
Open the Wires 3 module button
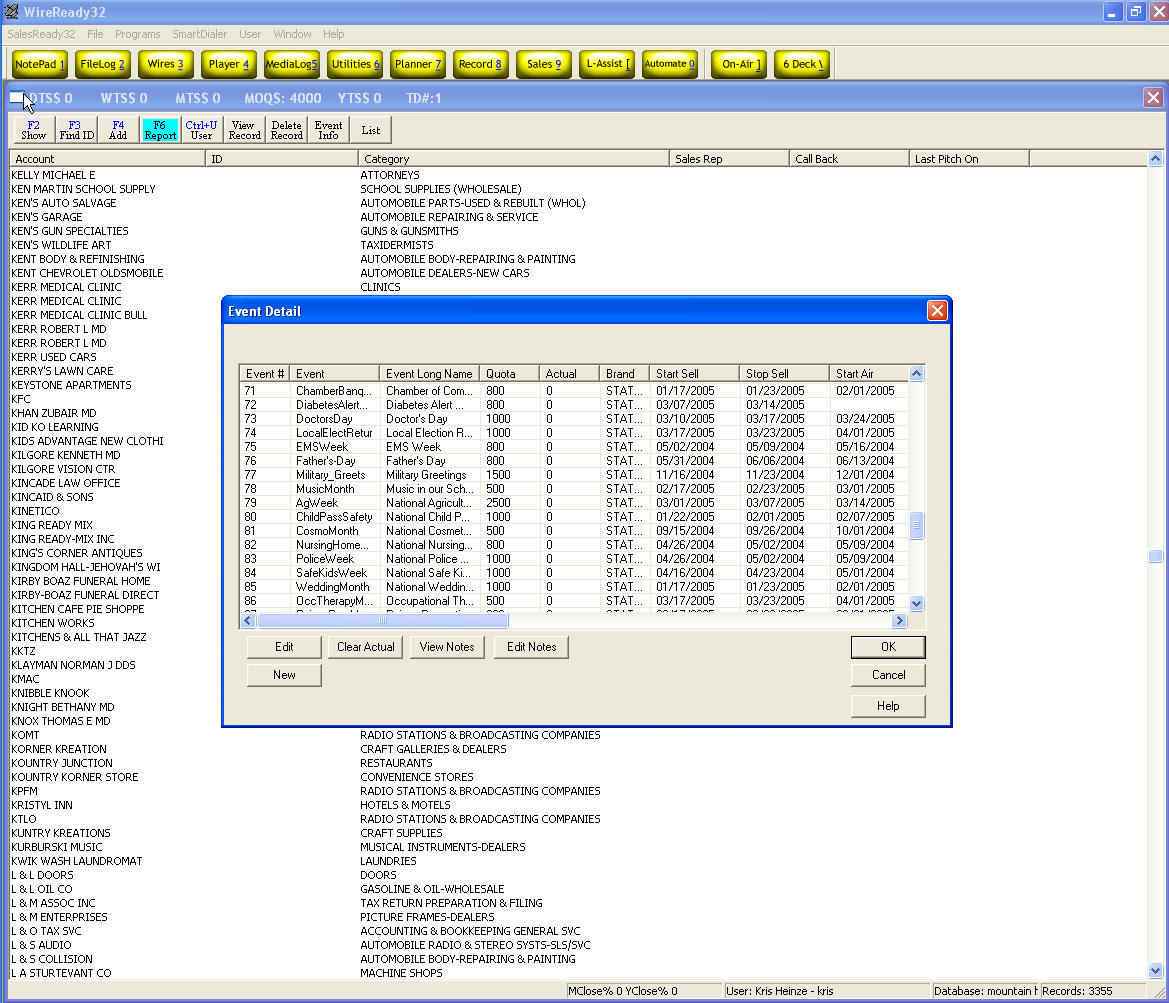(166, 64)
